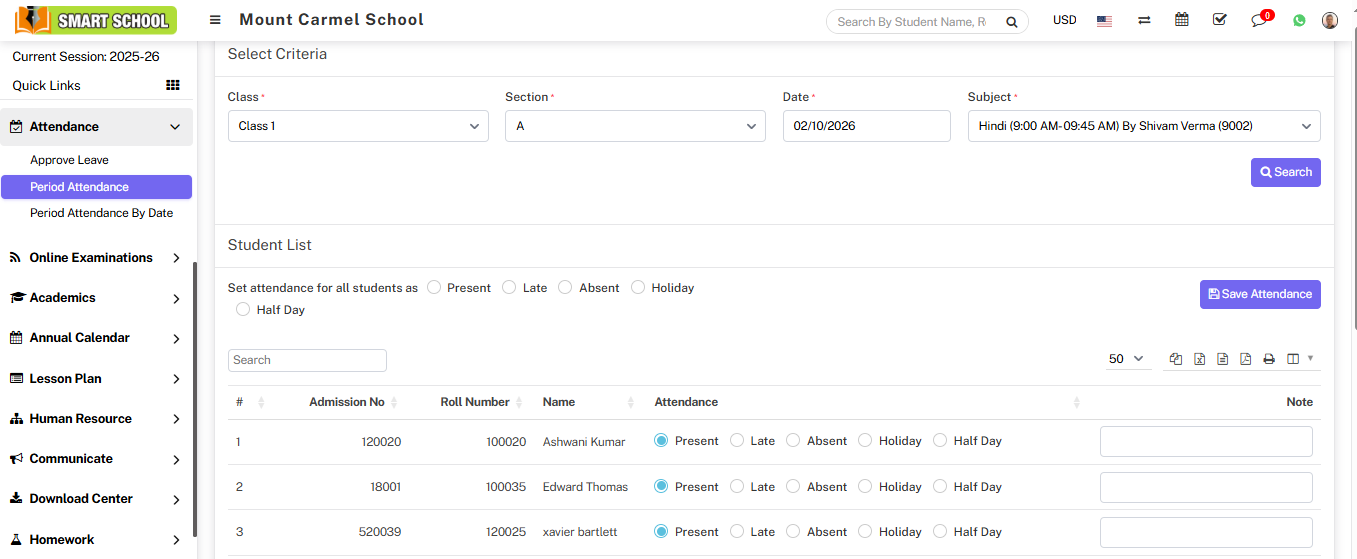Click the Date field showing 02/10/2026
Screen dimensions: 1357x559
pos(865,126)
